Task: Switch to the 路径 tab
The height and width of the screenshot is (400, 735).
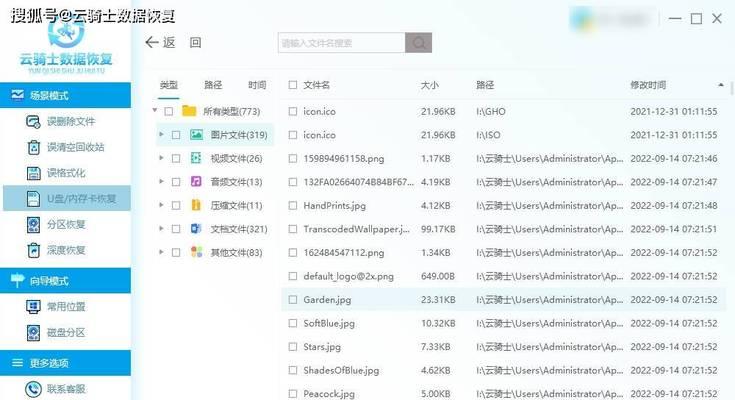Action: click(x=213, y=85)
